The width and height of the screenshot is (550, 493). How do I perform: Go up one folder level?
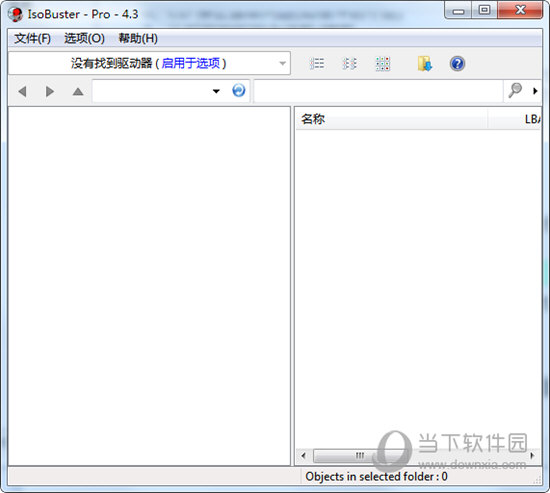point(78,92)
